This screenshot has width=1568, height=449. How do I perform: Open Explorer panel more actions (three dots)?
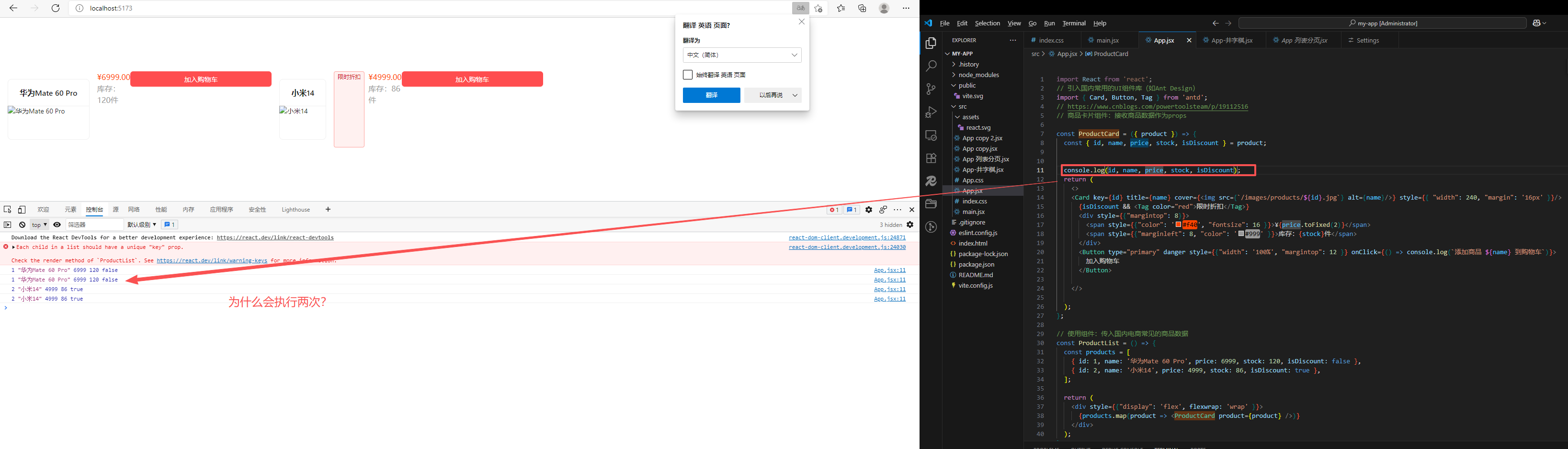(x=1013, y=40)
